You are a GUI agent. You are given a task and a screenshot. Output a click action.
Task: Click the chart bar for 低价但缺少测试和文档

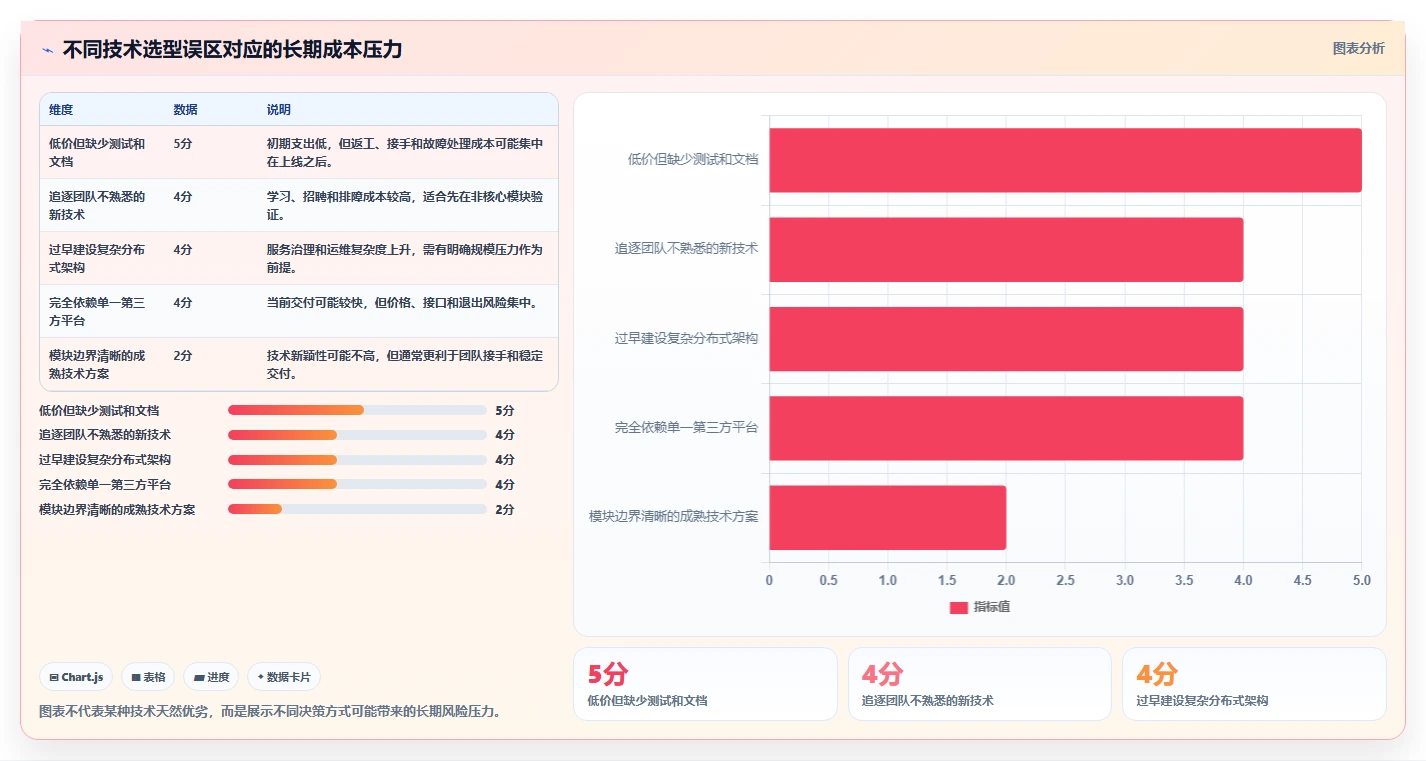[x=1065, y=160]
